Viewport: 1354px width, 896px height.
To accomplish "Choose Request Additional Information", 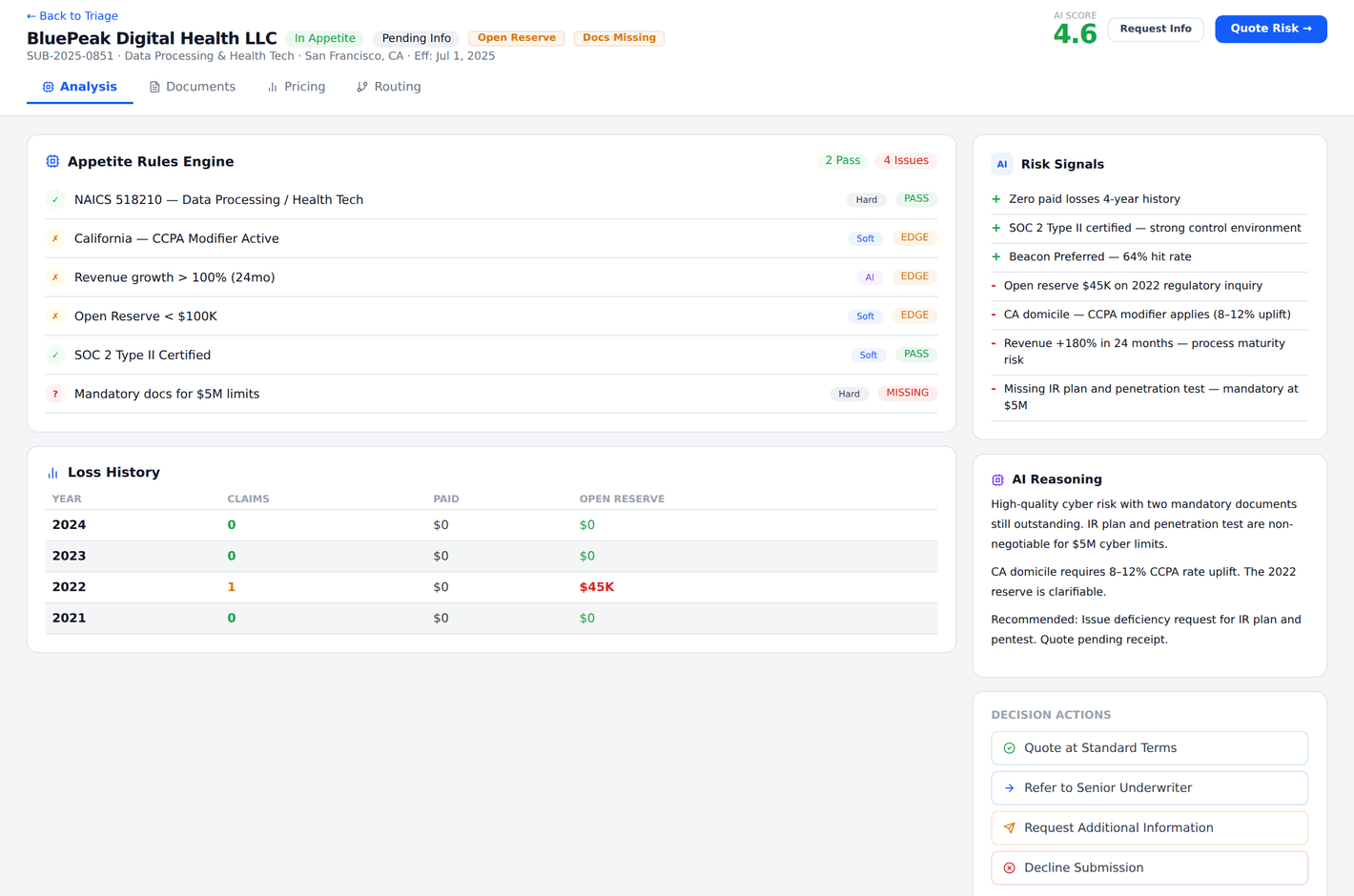I will point(1149,828).
